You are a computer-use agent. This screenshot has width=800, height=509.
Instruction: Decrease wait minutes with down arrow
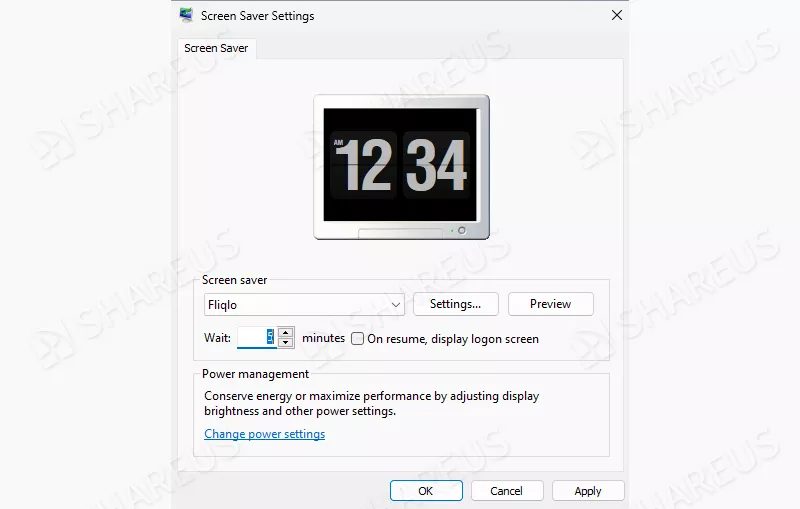pos(286,343)
